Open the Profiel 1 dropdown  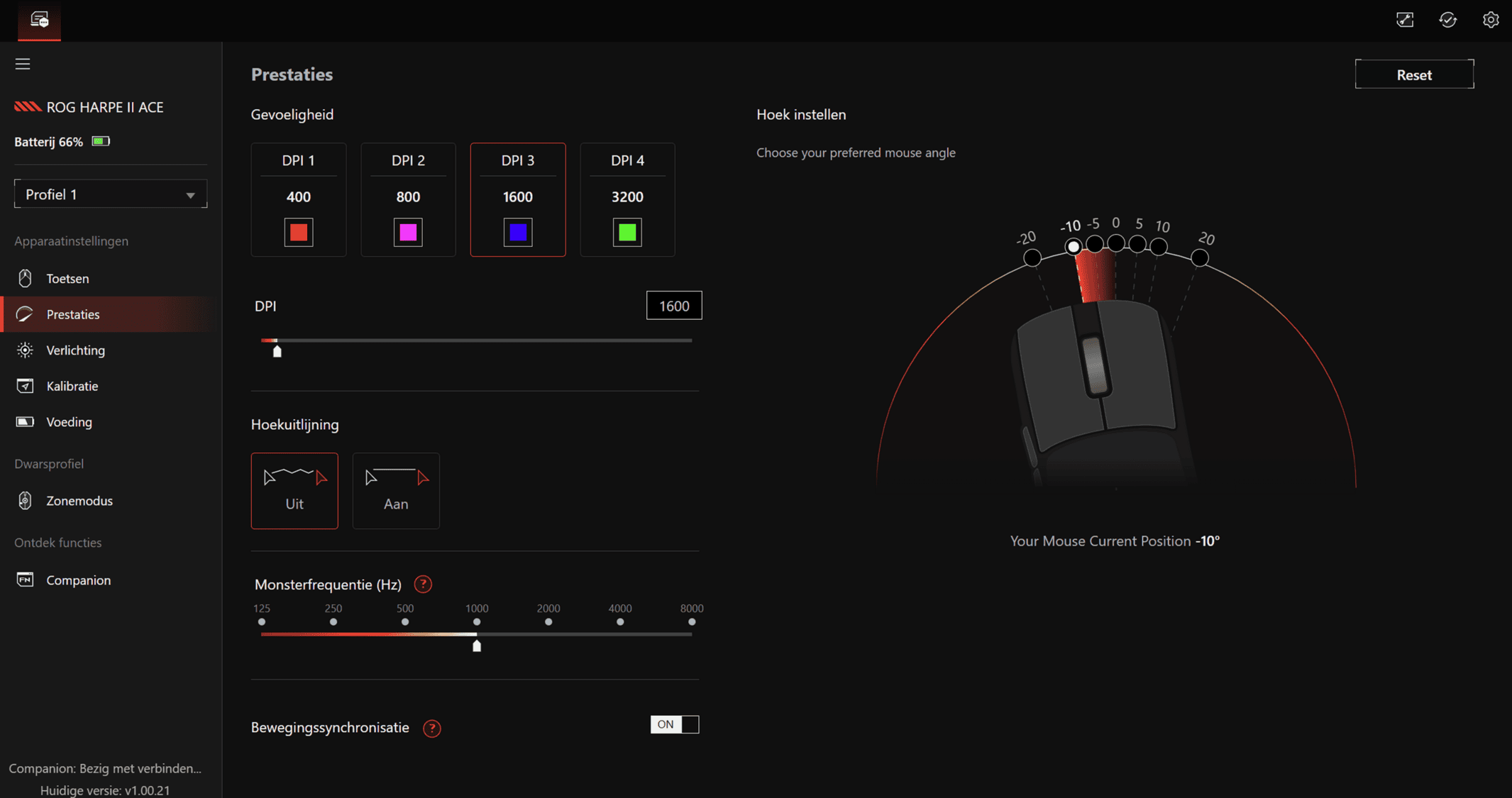pyautogui.click(x=111, y=194)
